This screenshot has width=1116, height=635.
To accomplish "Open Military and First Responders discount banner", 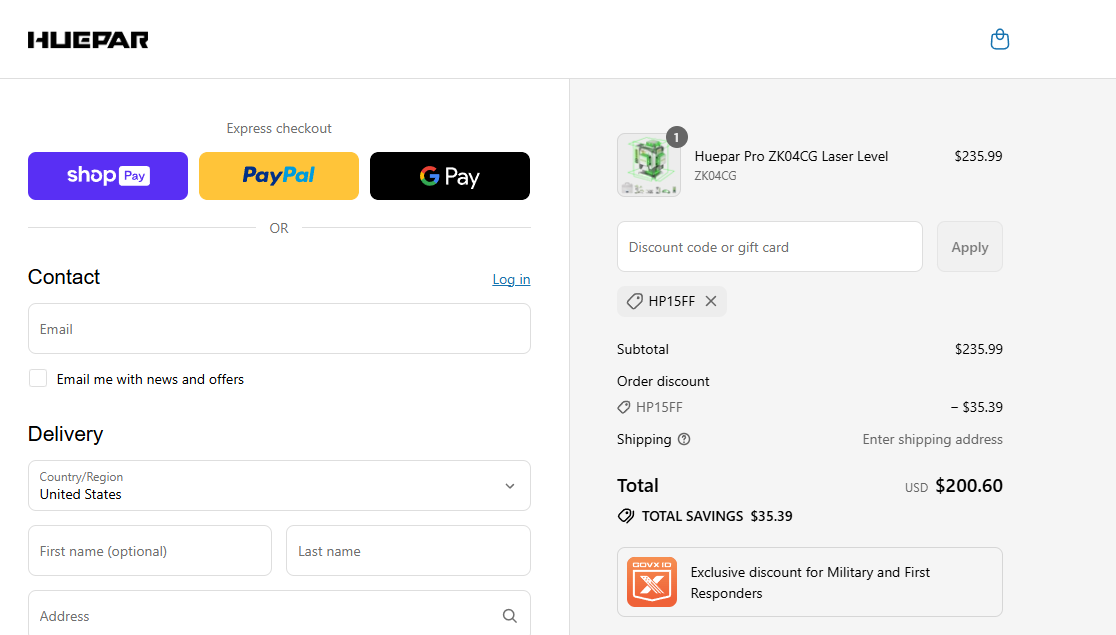I will coord(810,582).
